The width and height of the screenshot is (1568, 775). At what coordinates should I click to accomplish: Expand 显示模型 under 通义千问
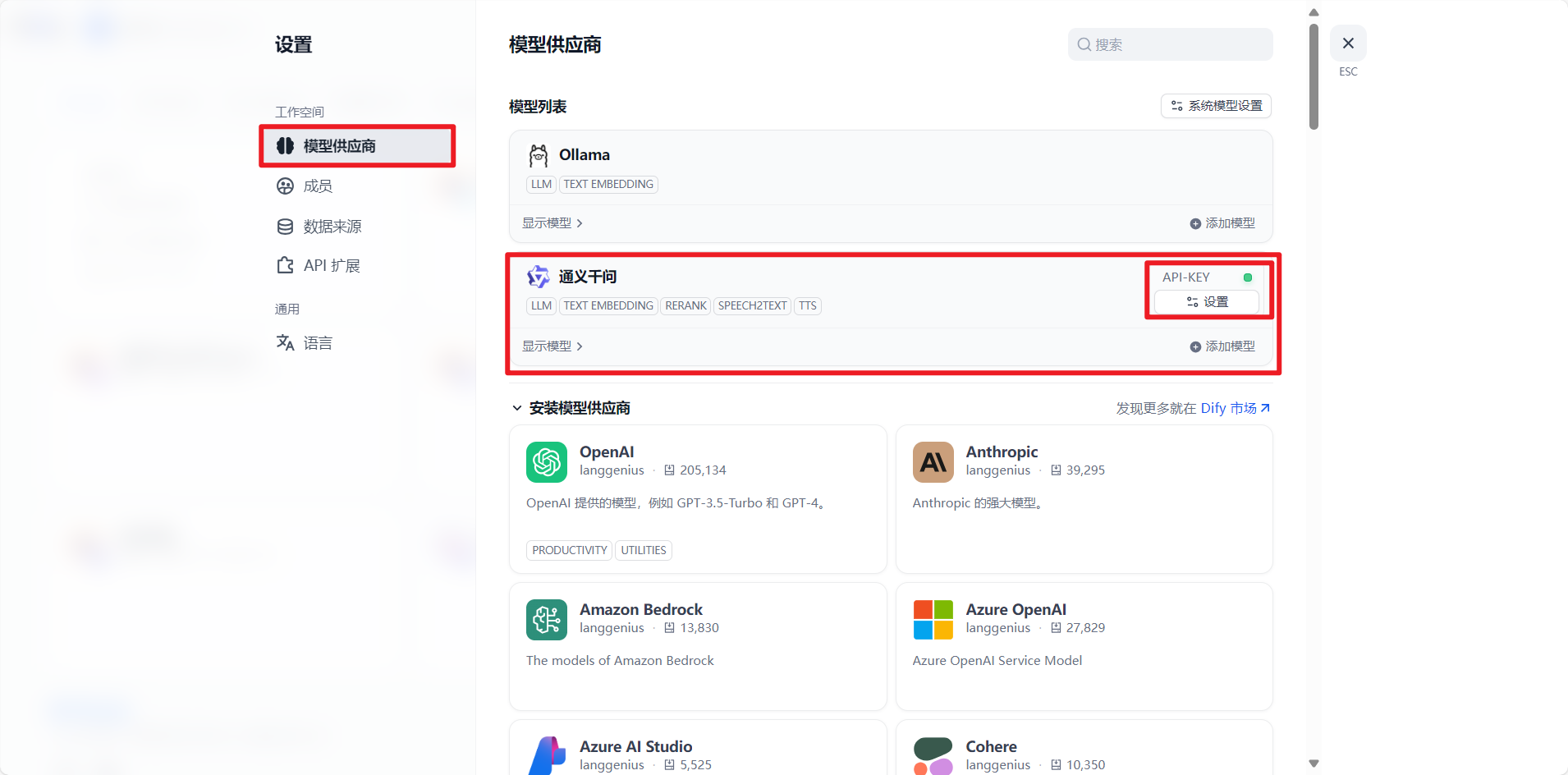(552, 346)
